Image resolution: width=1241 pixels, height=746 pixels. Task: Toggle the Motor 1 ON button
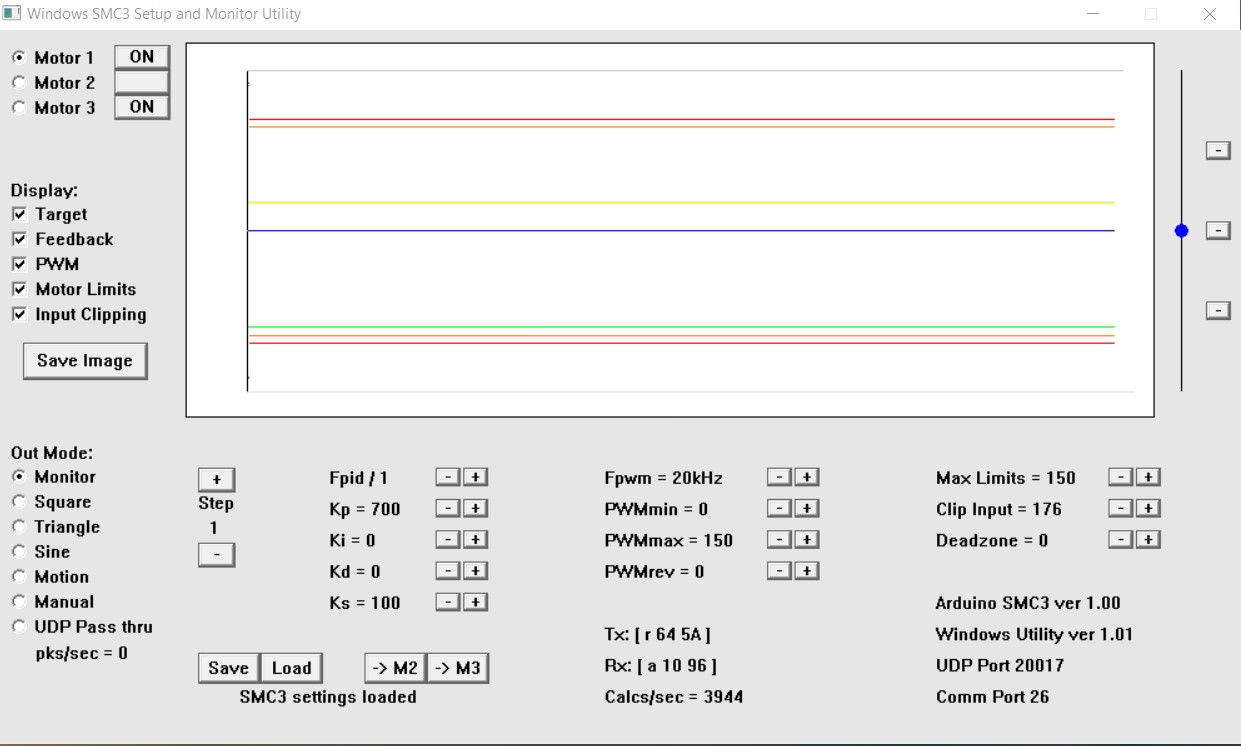coord(142,57)
